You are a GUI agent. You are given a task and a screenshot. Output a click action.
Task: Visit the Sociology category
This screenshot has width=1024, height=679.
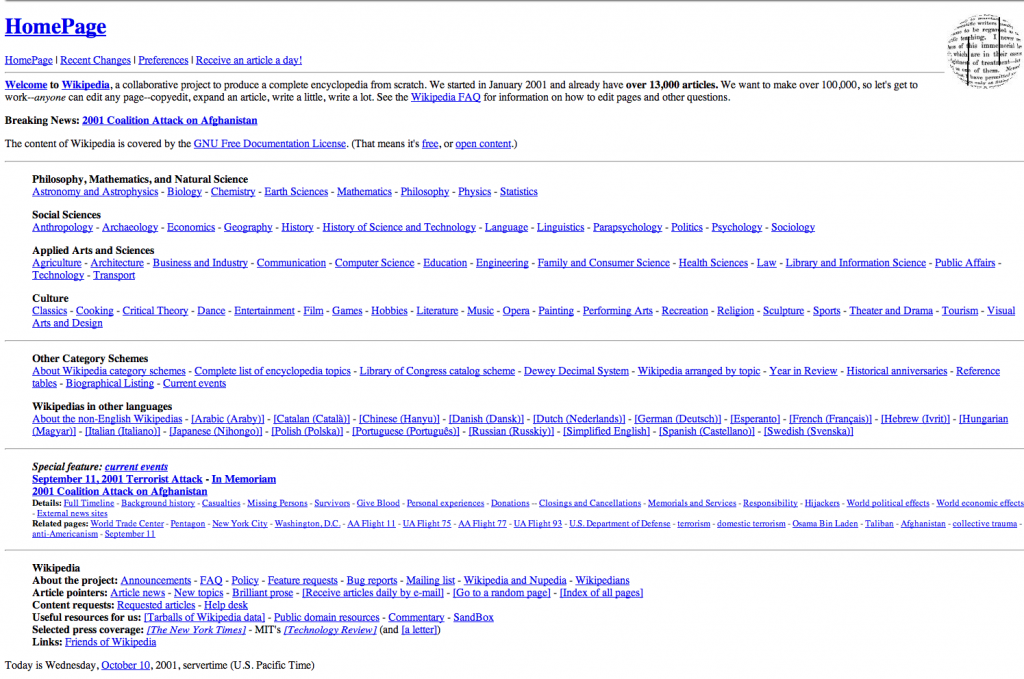tap(793, 227)
